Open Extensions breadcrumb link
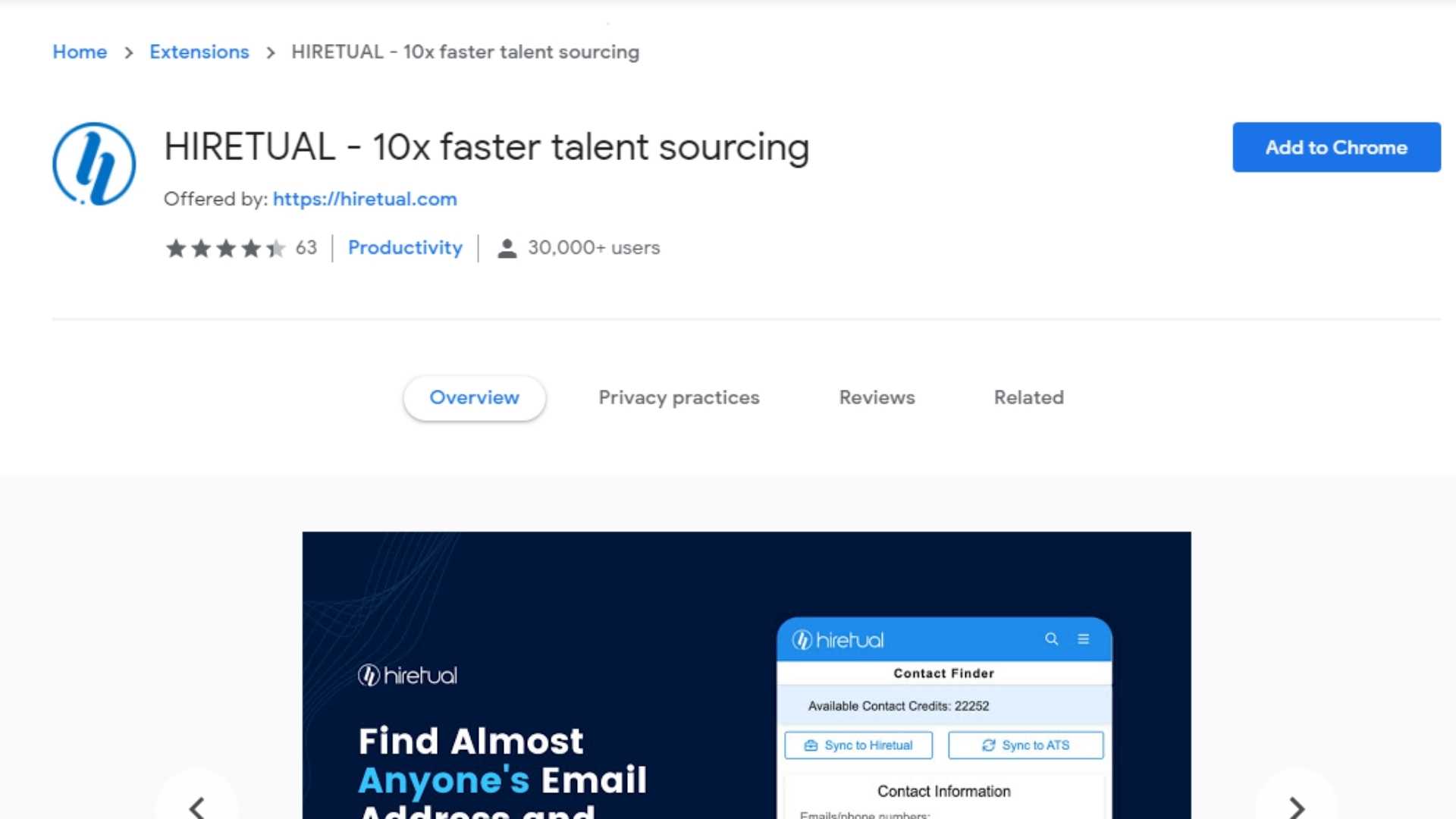The image size is (1456, 819). pos(199,52)
